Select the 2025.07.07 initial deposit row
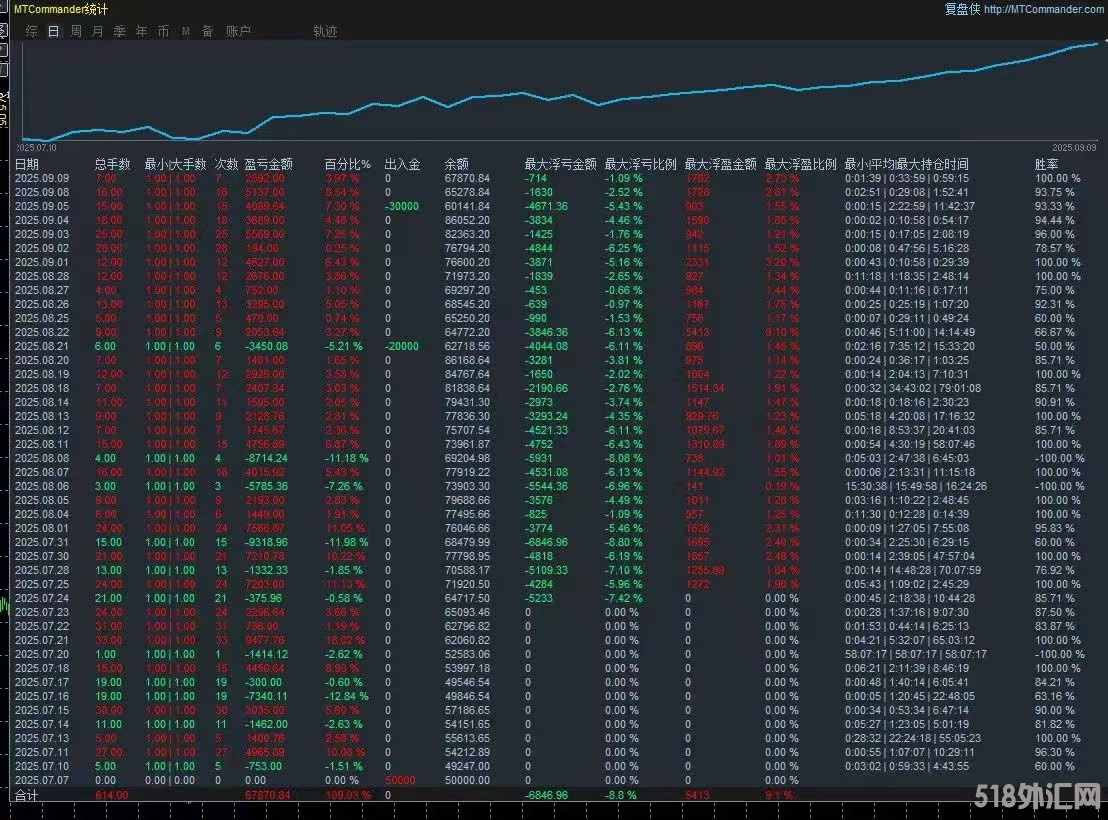This screenshot has height=820, width=1108. pos(41,780)
